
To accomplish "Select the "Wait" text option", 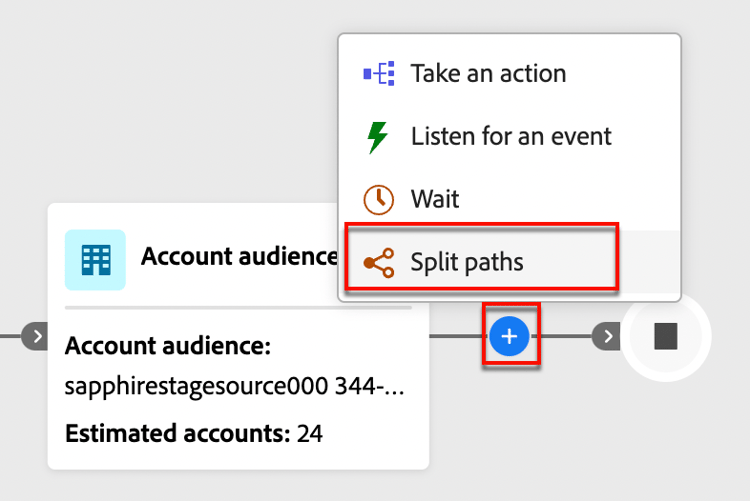I will point(435,199).
